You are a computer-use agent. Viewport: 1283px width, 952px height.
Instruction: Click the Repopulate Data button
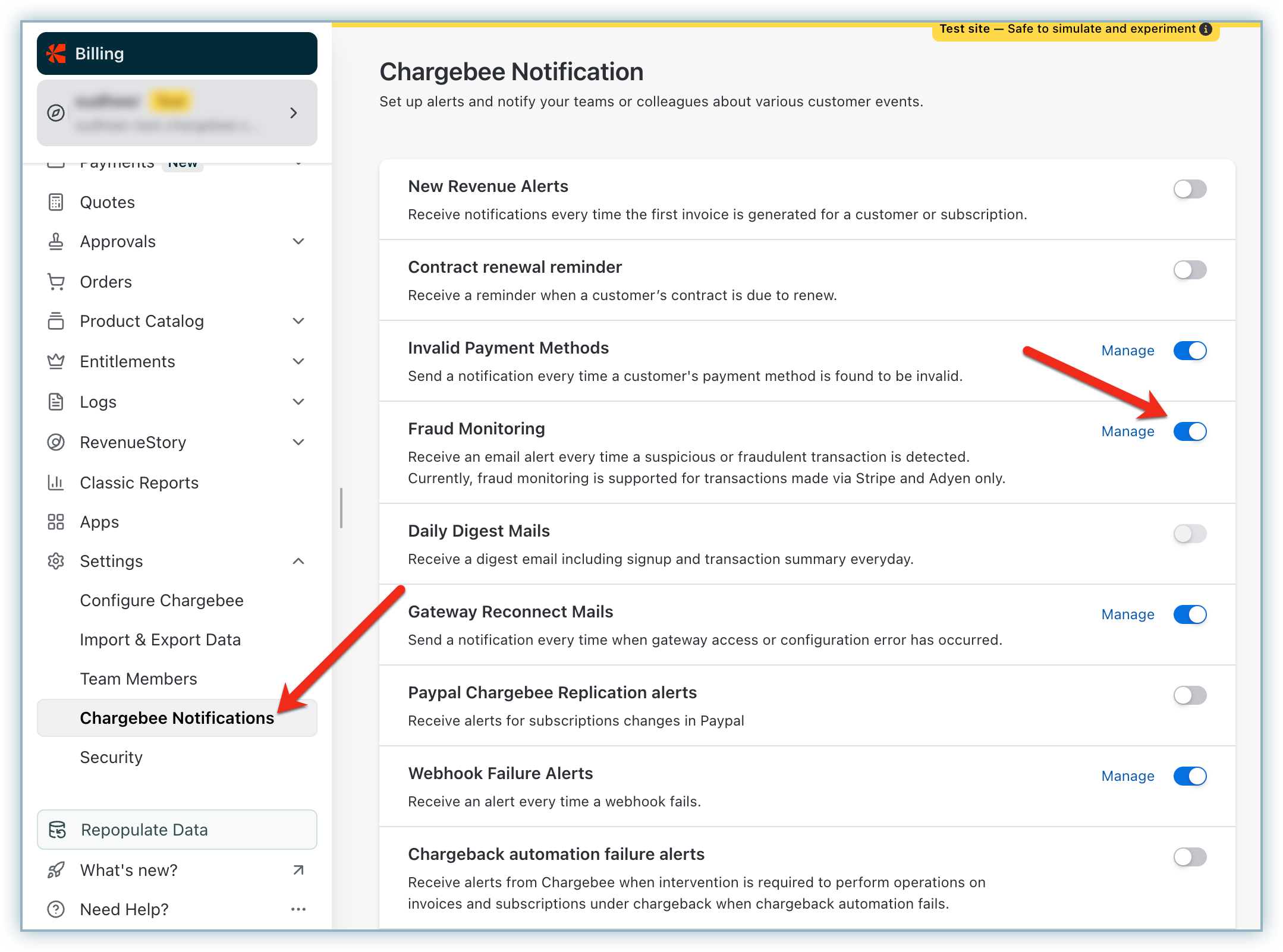coord(177,830)
